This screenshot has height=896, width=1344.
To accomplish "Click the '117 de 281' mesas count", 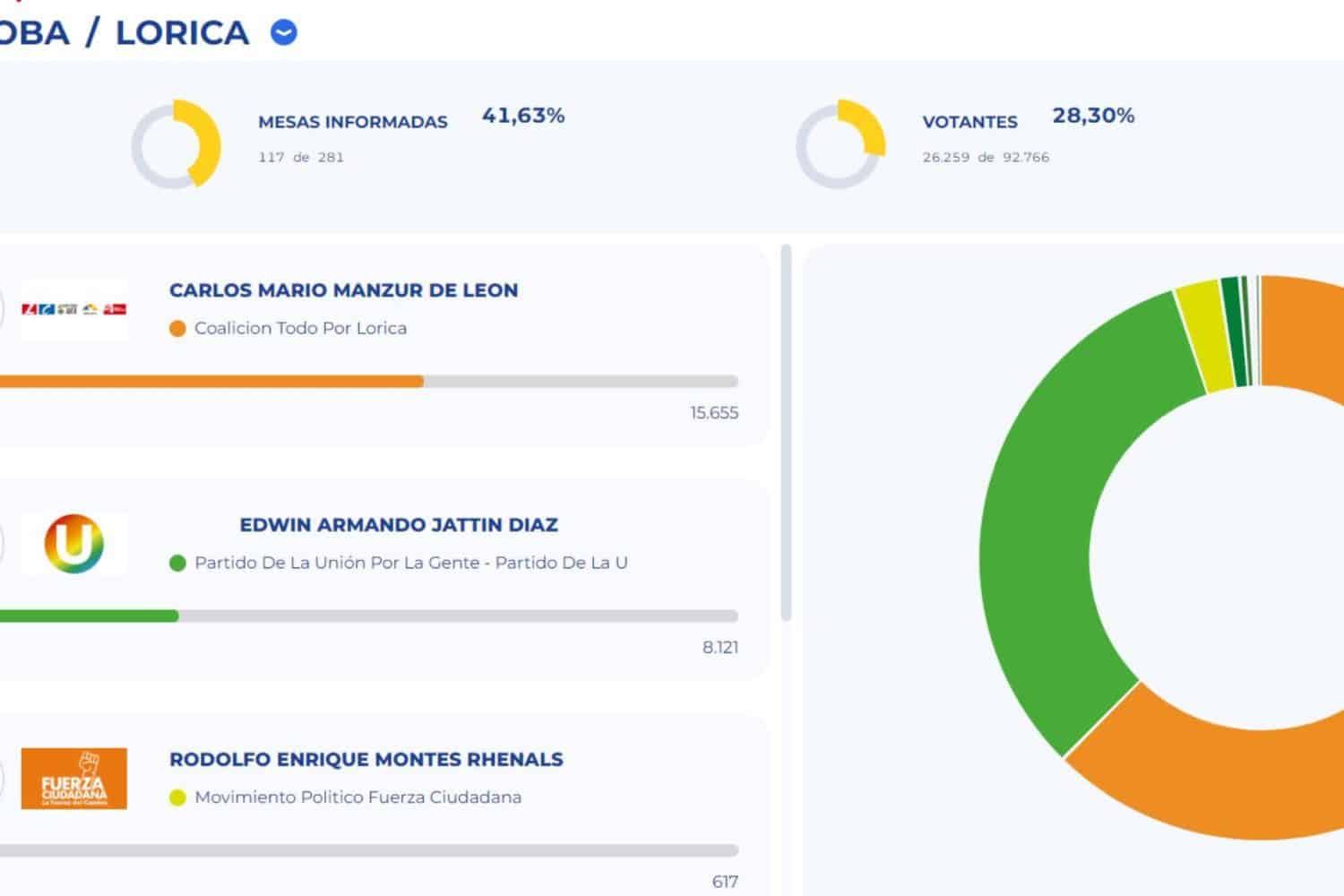I will (301, 158).
